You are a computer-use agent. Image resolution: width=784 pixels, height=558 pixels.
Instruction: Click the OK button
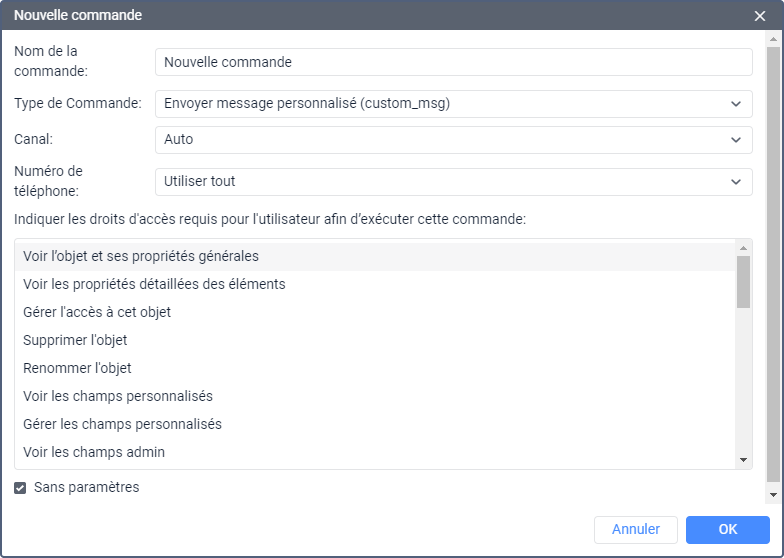point(727,529)
